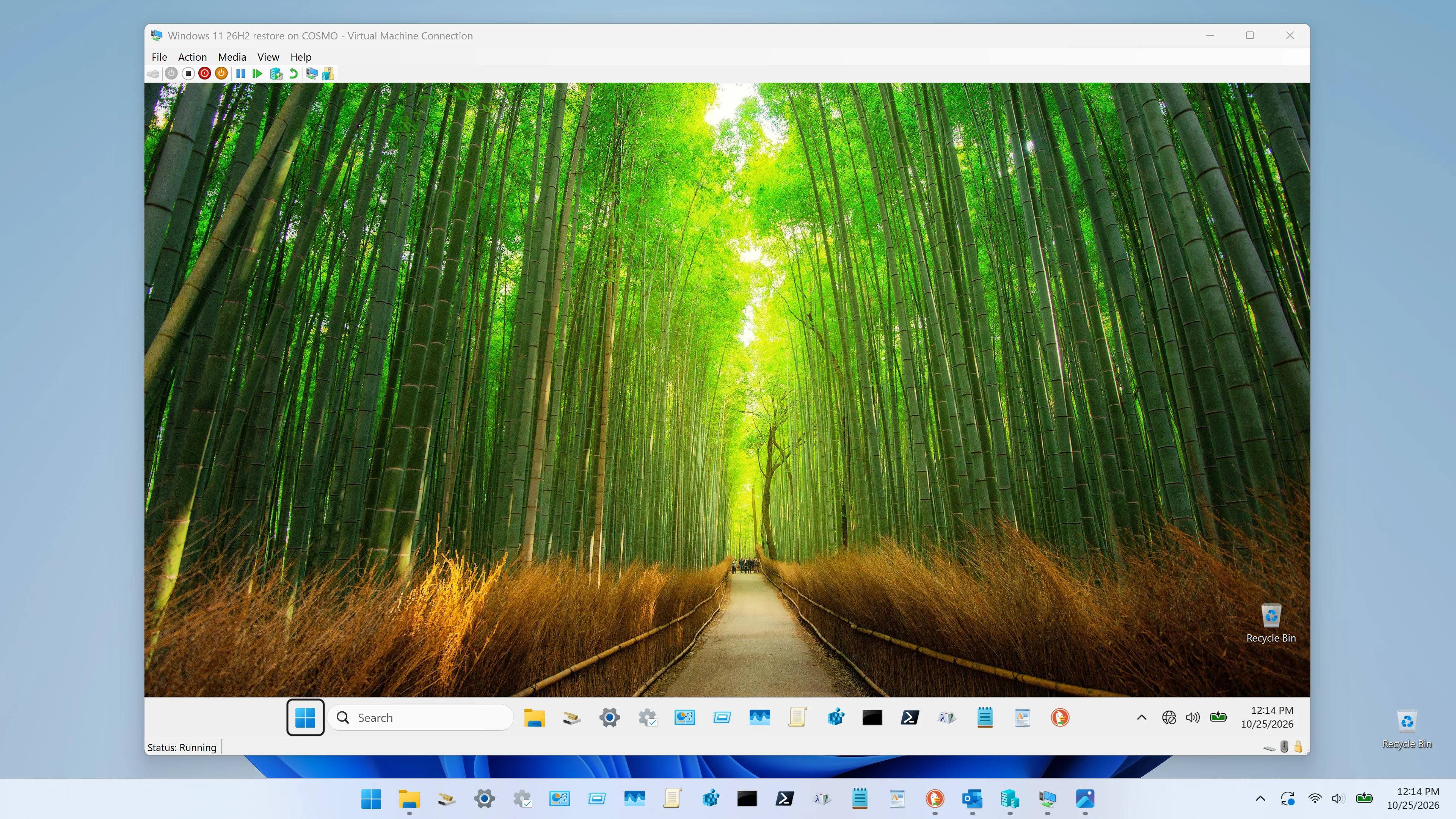The image size is (1456, 819).
Task: Click the red Shut Down VM icon
Action: (205, 74)
